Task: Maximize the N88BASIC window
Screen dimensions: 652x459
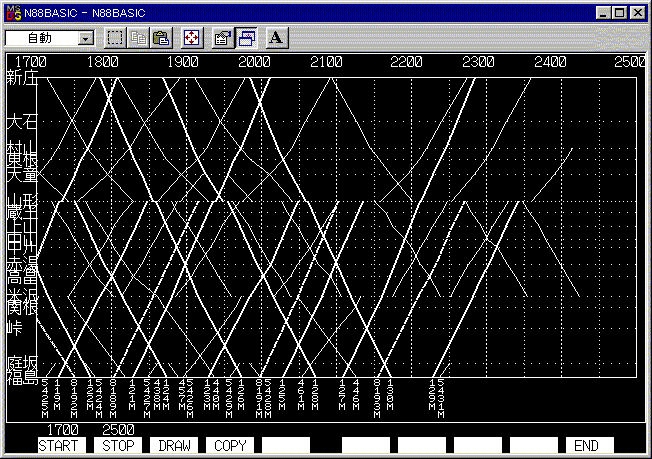Action: click(619, 13)
